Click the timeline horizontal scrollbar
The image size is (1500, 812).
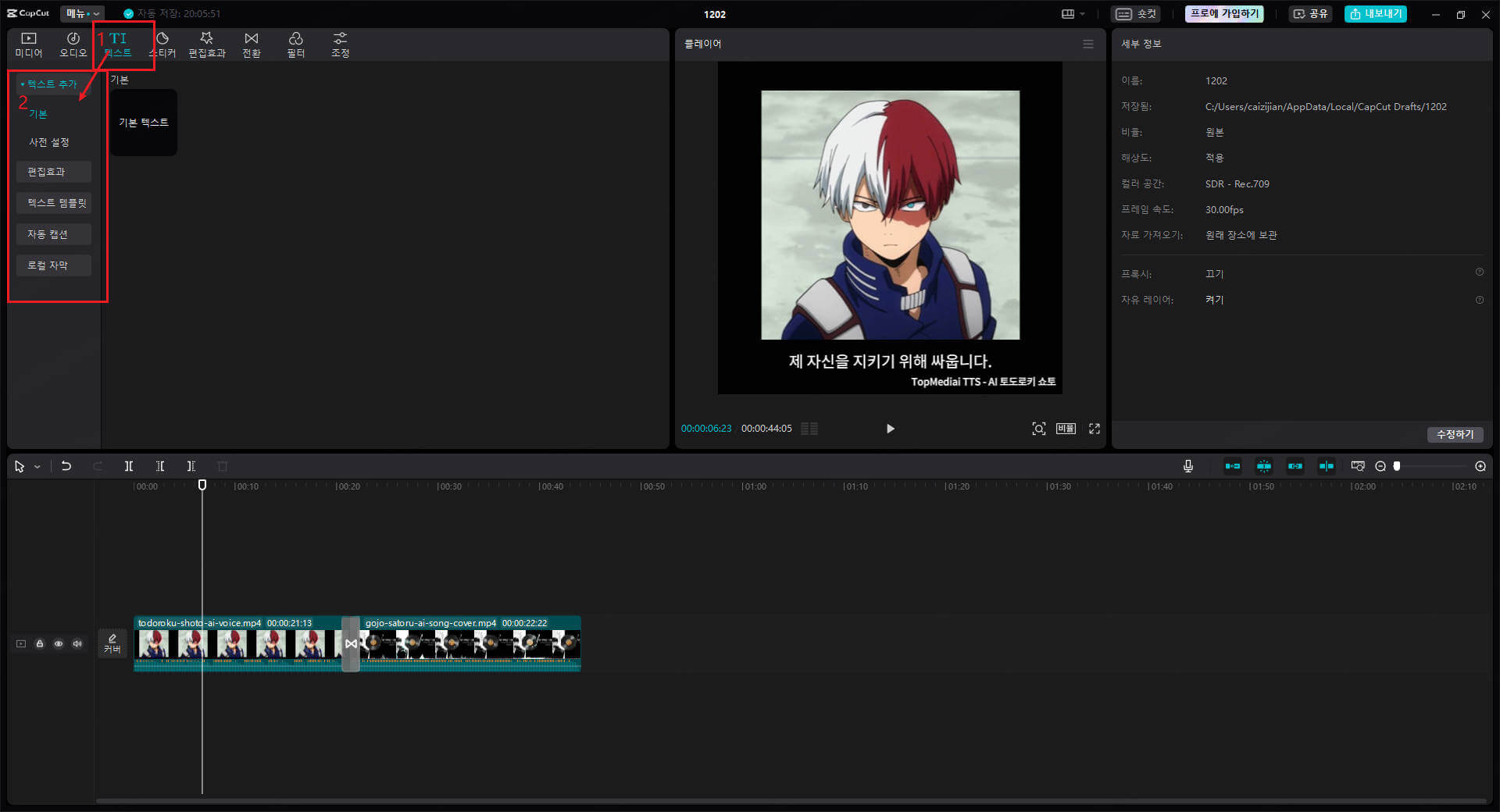pos(791,800)
